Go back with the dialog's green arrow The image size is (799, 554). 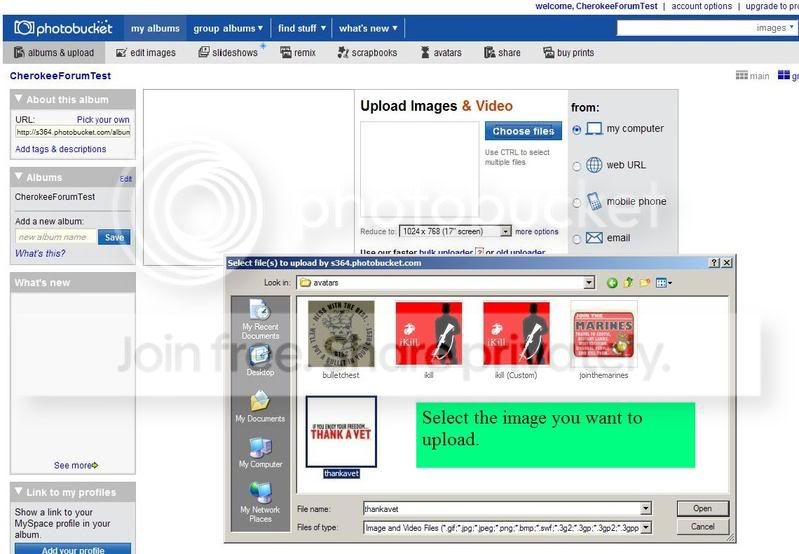pos(612,283)
